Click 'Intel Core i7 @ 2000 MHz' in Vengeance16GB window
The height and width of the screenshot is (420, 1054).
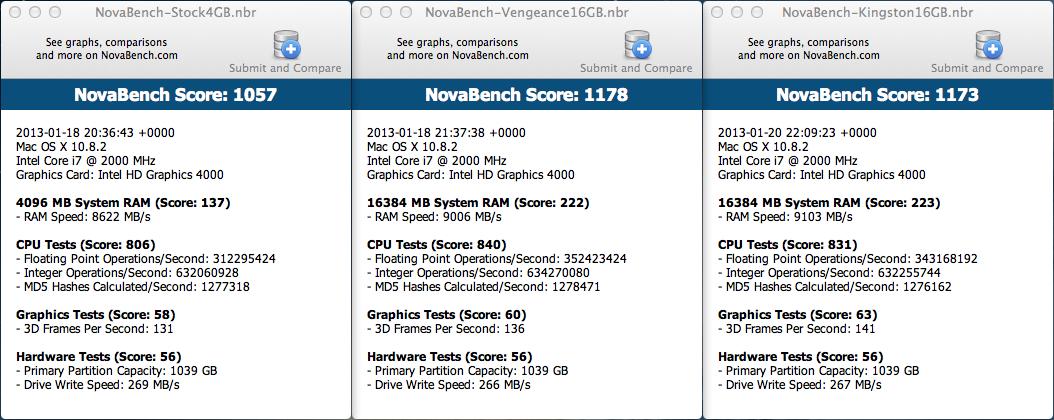436,161
